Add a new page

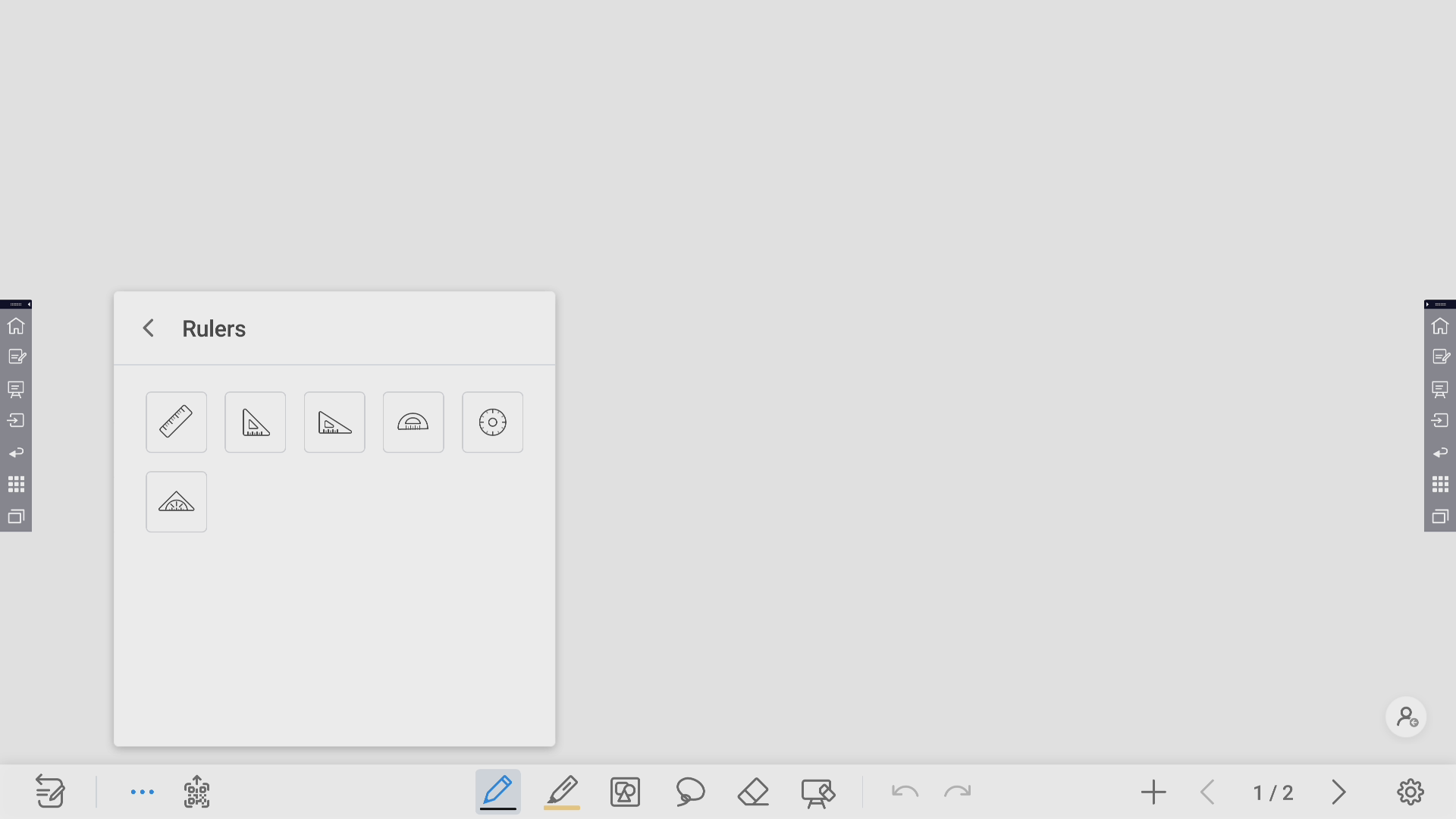1153,792
